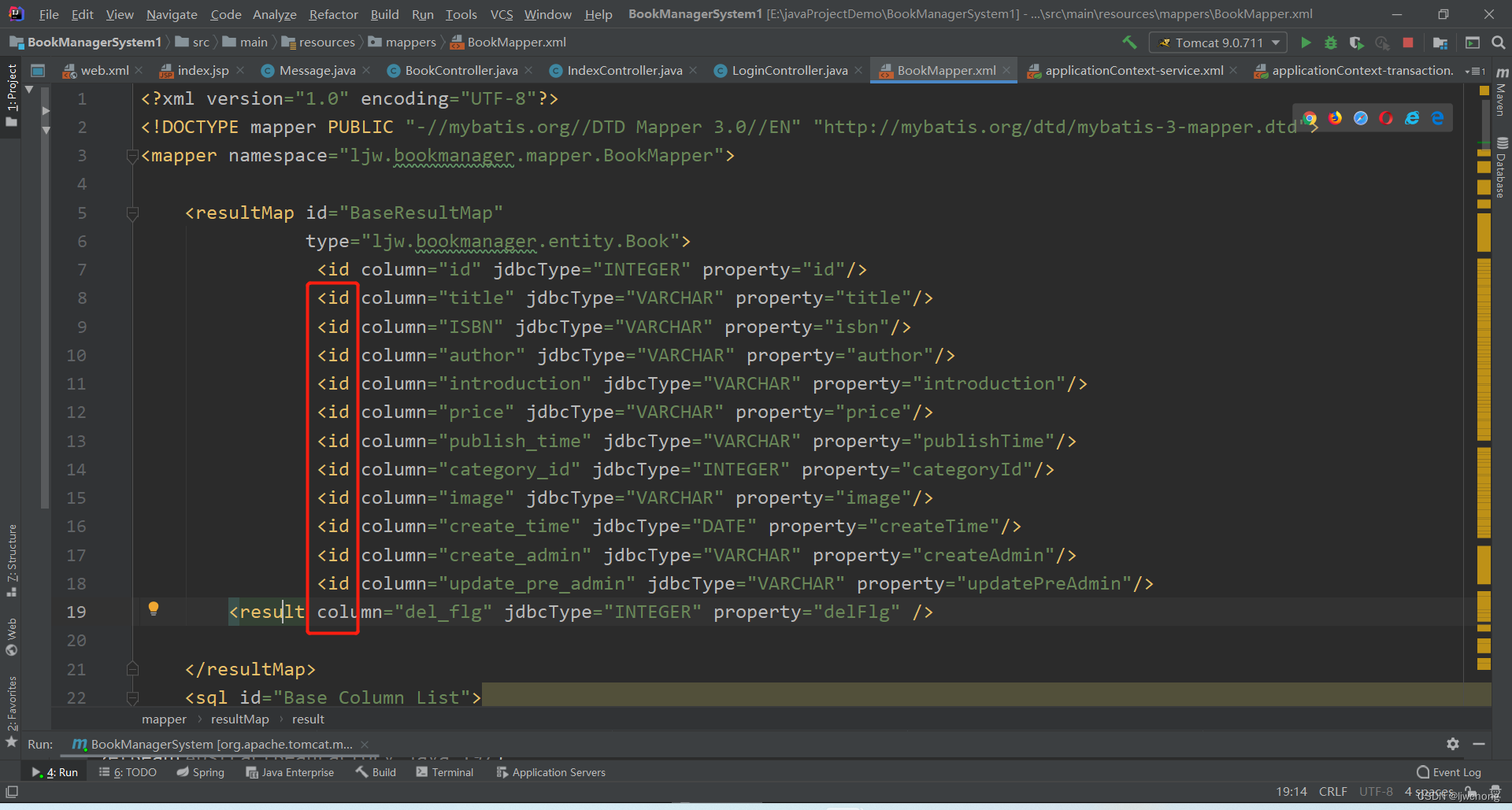Screen dimensions: 1512x810
Task: Stop the running Tomcat server
Action: 1409,43
